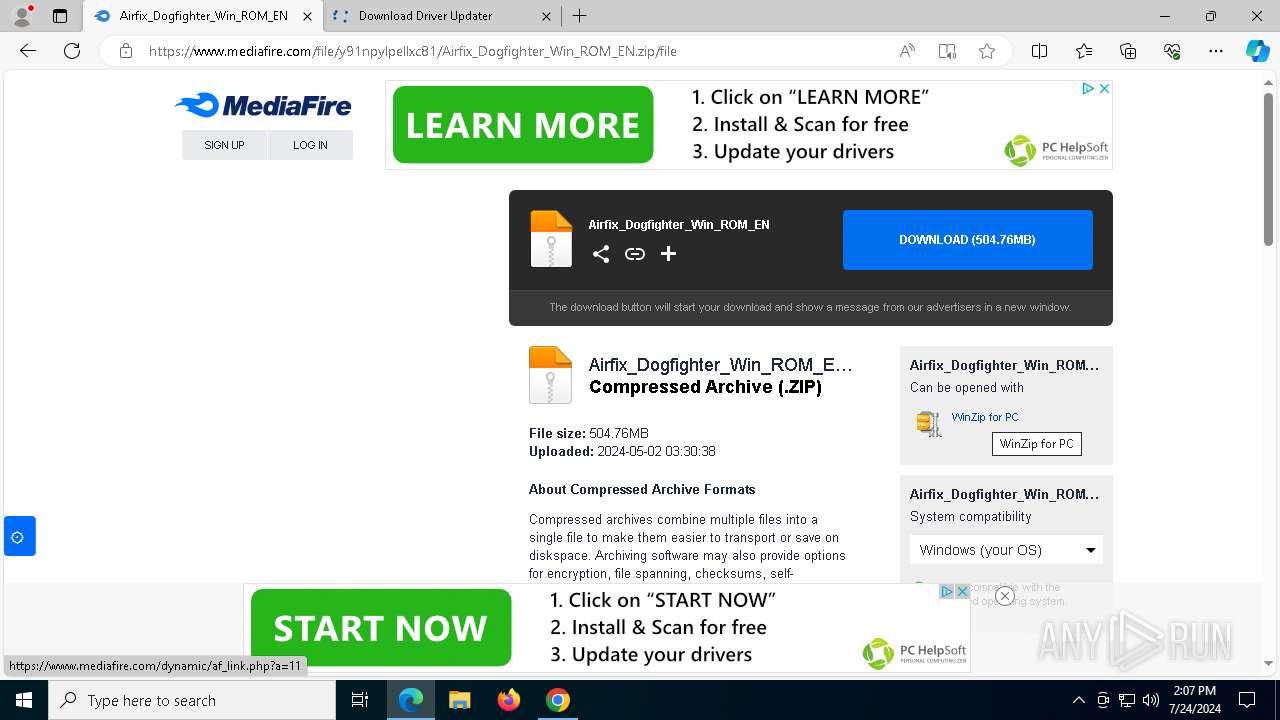Image resolution: width=1280 pixels, height=720 pixels.
Task: Click the SIGN UP button
Action: coord(224,145)
